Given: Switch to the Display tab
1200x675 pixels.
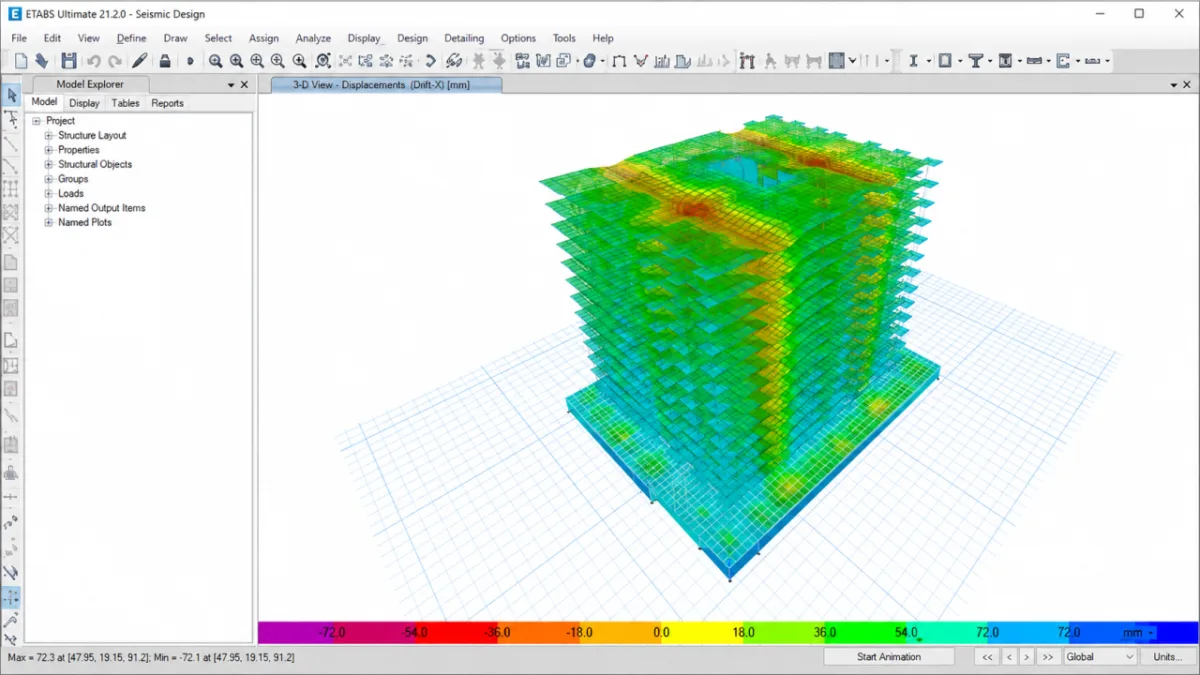Looking at the screenshot, I should pos(84,103).
